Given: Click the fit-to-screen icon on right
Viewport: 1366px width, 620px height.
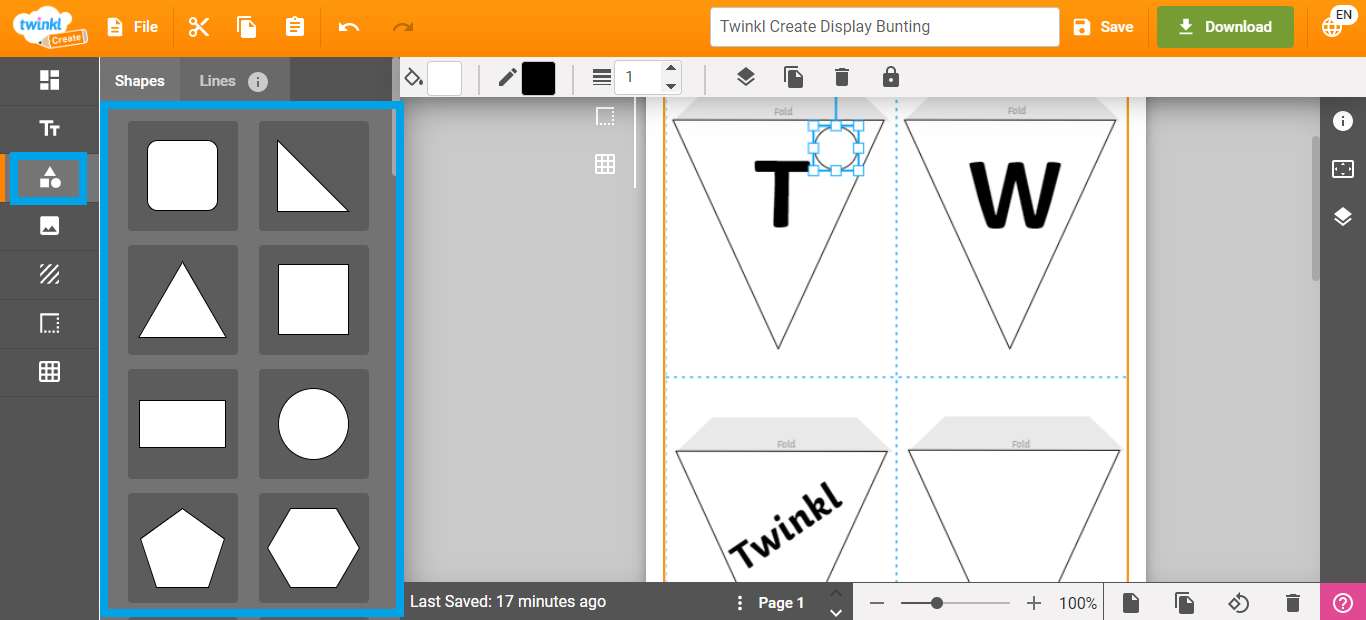Looking at the screenshot, I should (1343, 169).
